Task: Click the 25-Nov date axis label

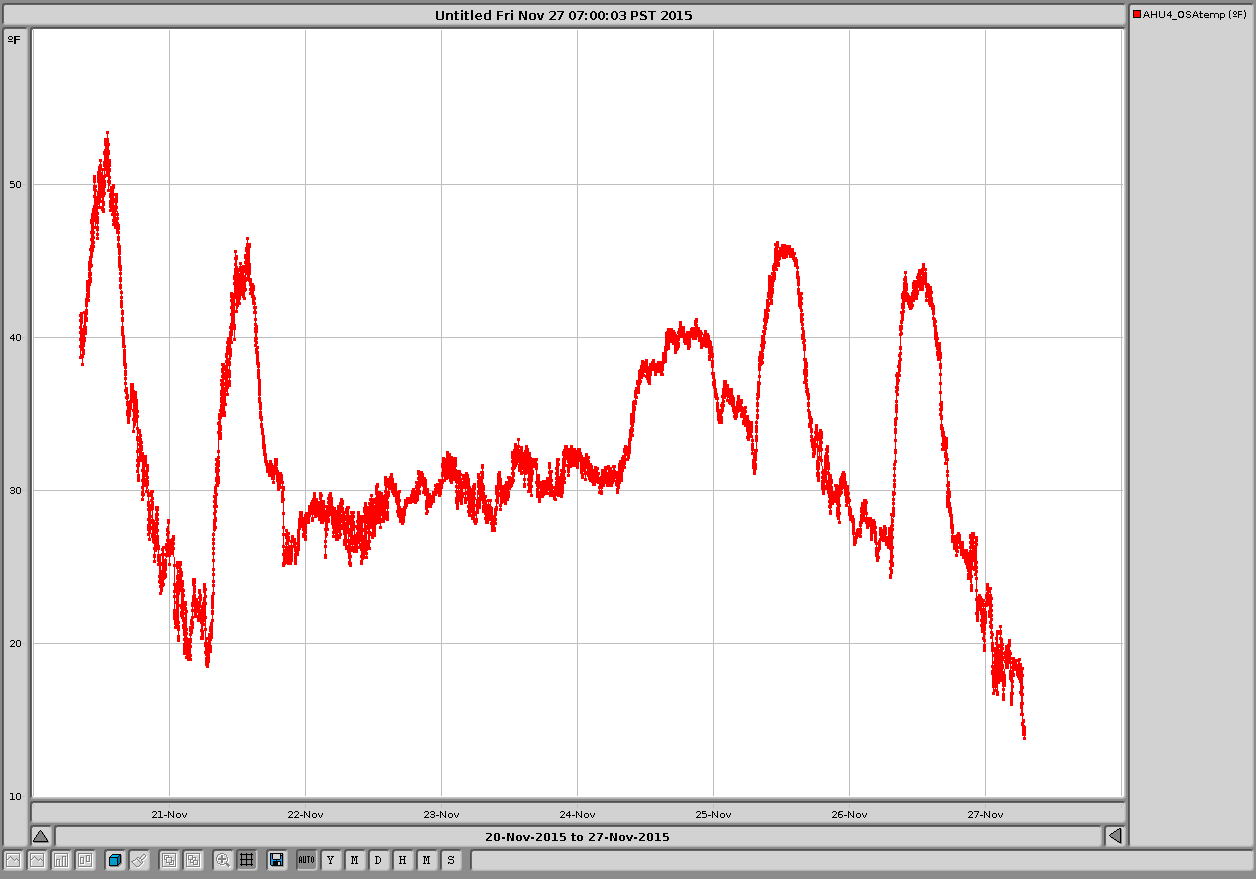Action: [x=713, y=814]
